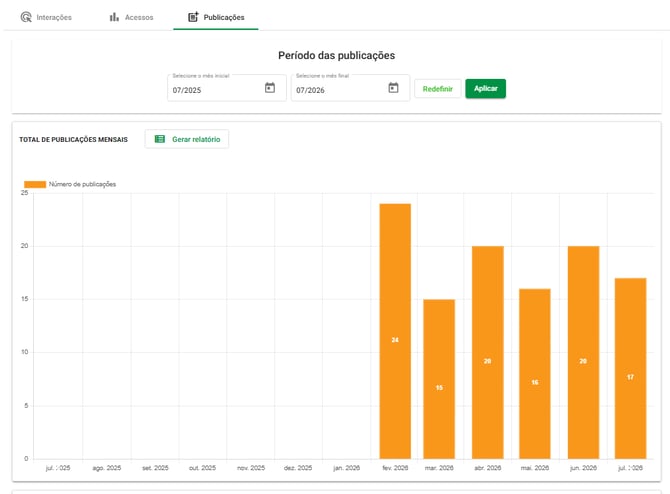Select the mar. 2026 bar showing 15
The image size is (670, 494).
pos(439,379)
